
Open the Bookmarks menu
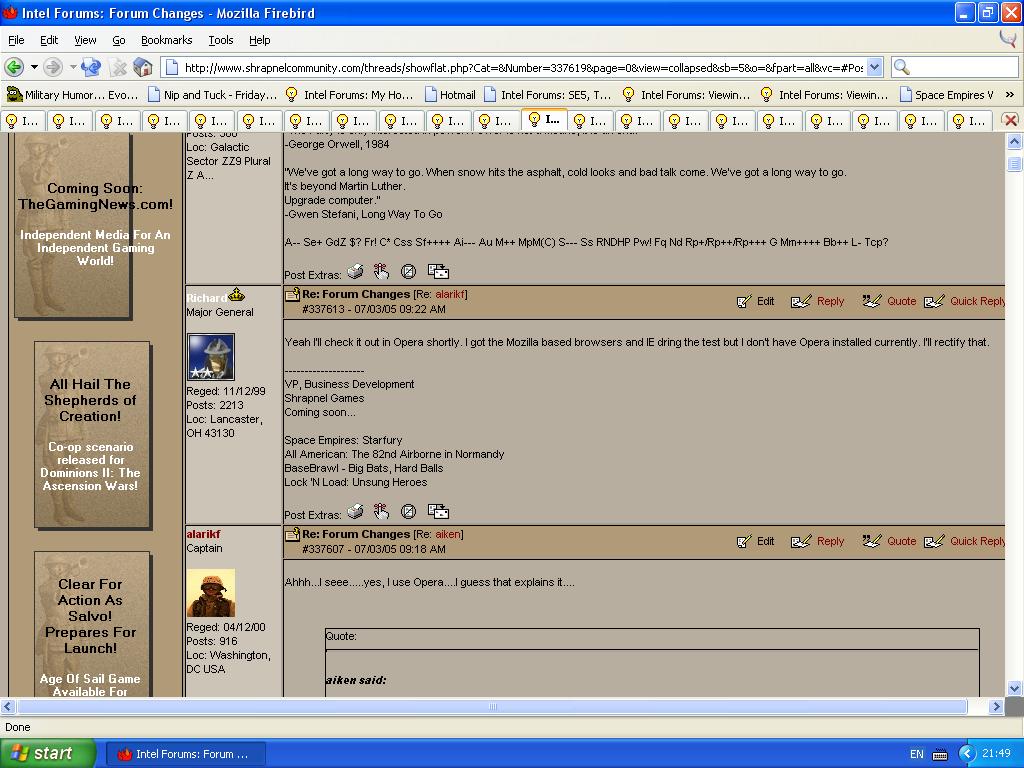(166, 40)
